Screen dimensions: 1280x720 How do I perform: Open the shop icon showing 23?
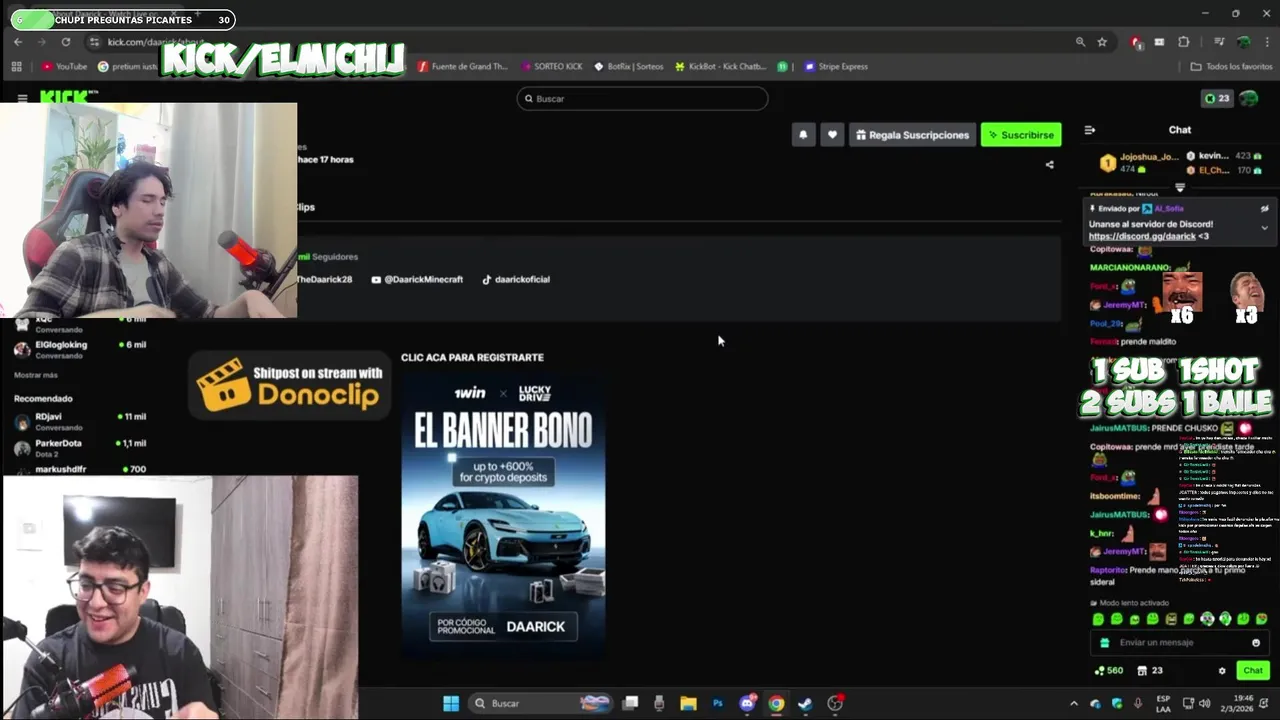click(1150, 671)
